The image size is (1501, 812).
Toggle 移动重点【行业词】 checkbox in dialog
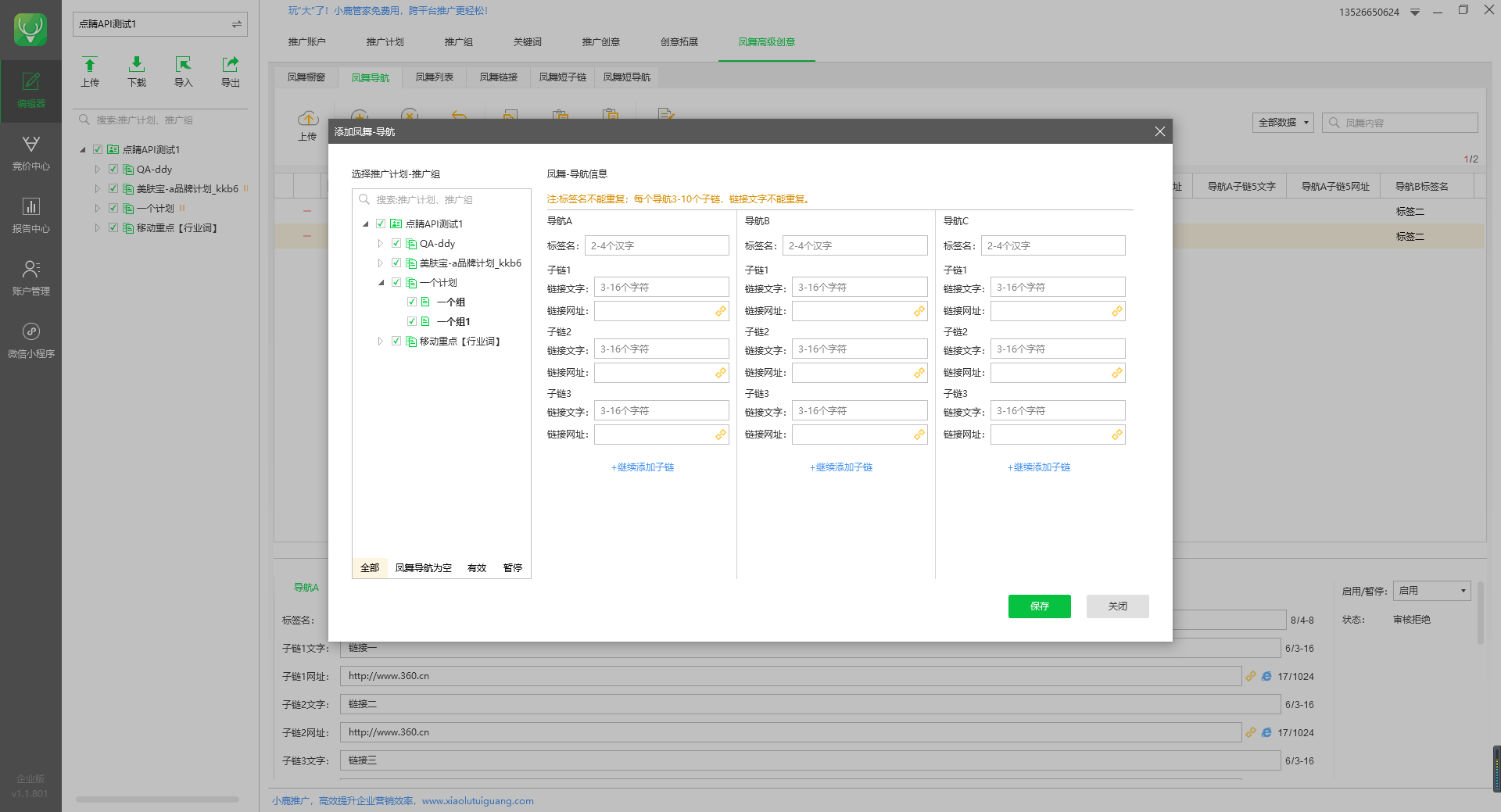pyautogui.click(x=396, y=341)
